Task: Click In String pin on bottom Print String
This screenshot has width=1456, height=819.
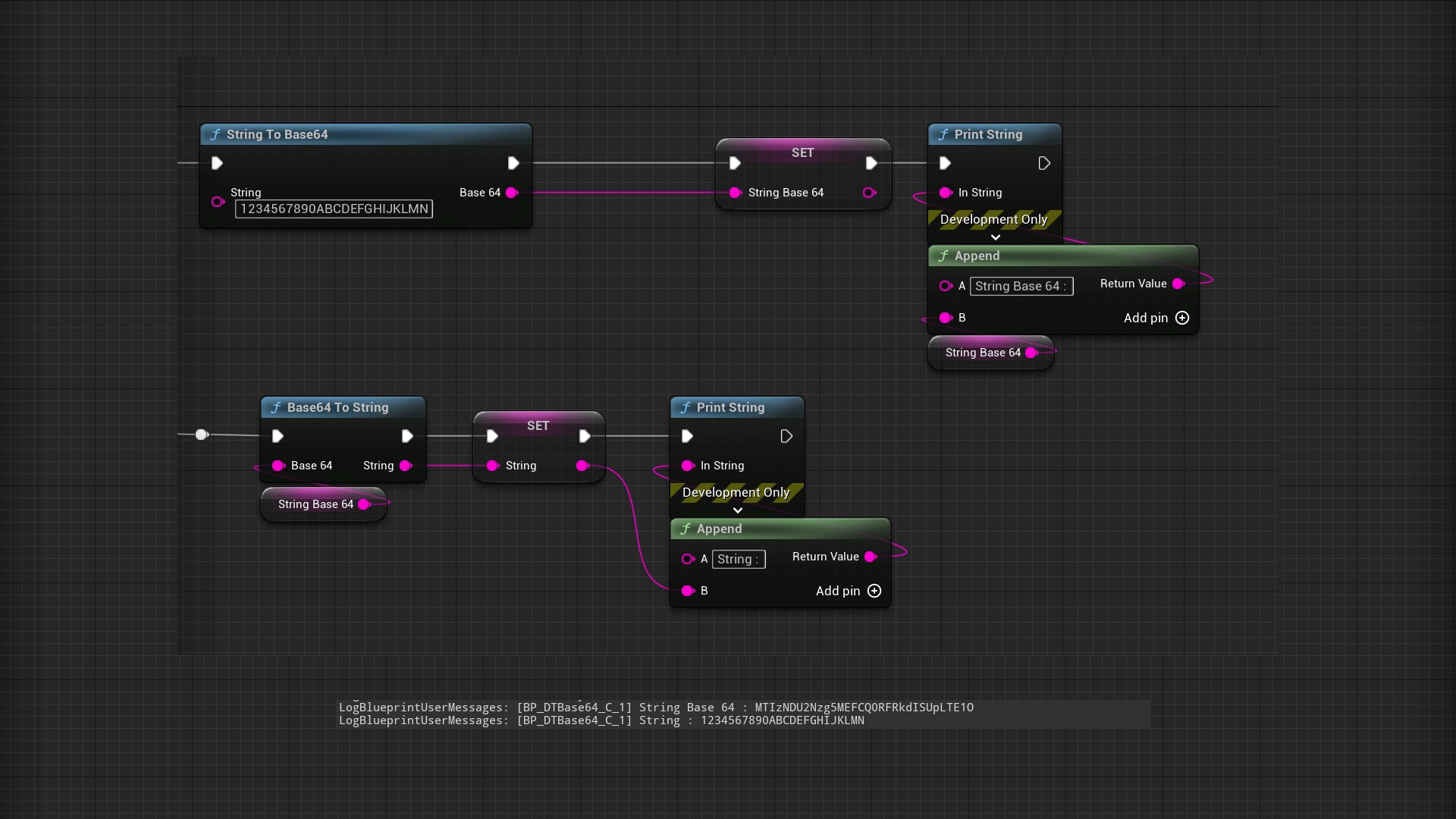Action: tap(688, 466)
